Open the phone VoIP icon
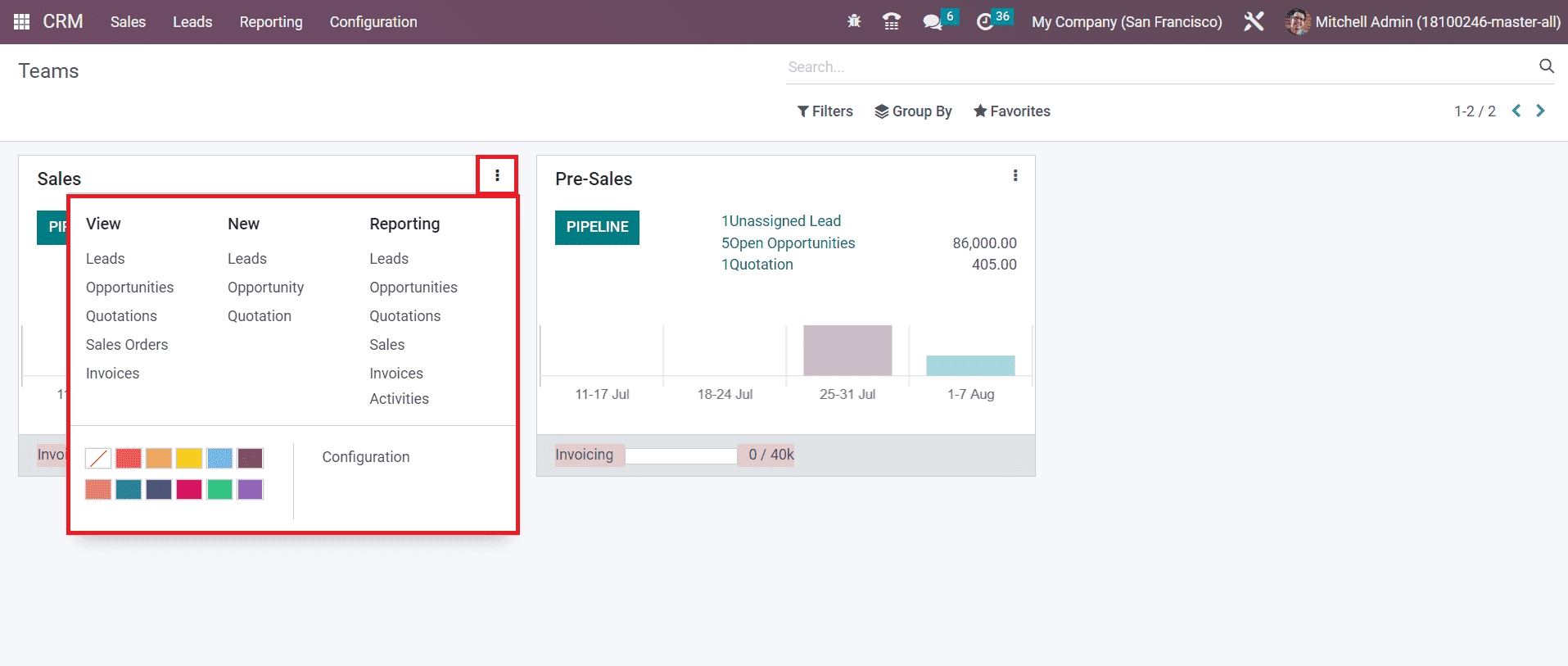Image resolution: width=1568 pixels, height=666 pixels. 892,22
